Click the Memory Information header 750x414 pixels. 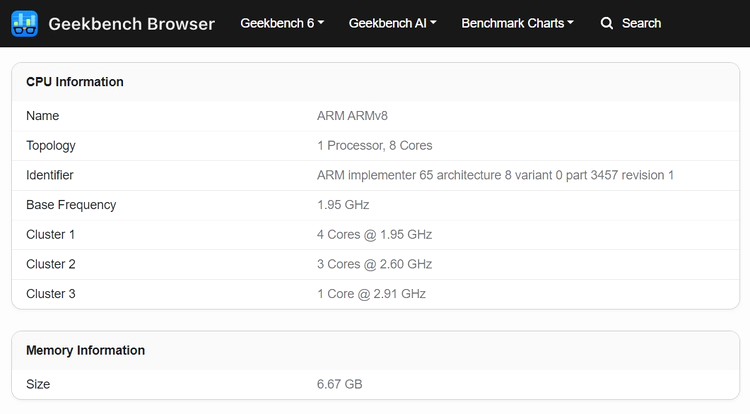click(85, 350)
